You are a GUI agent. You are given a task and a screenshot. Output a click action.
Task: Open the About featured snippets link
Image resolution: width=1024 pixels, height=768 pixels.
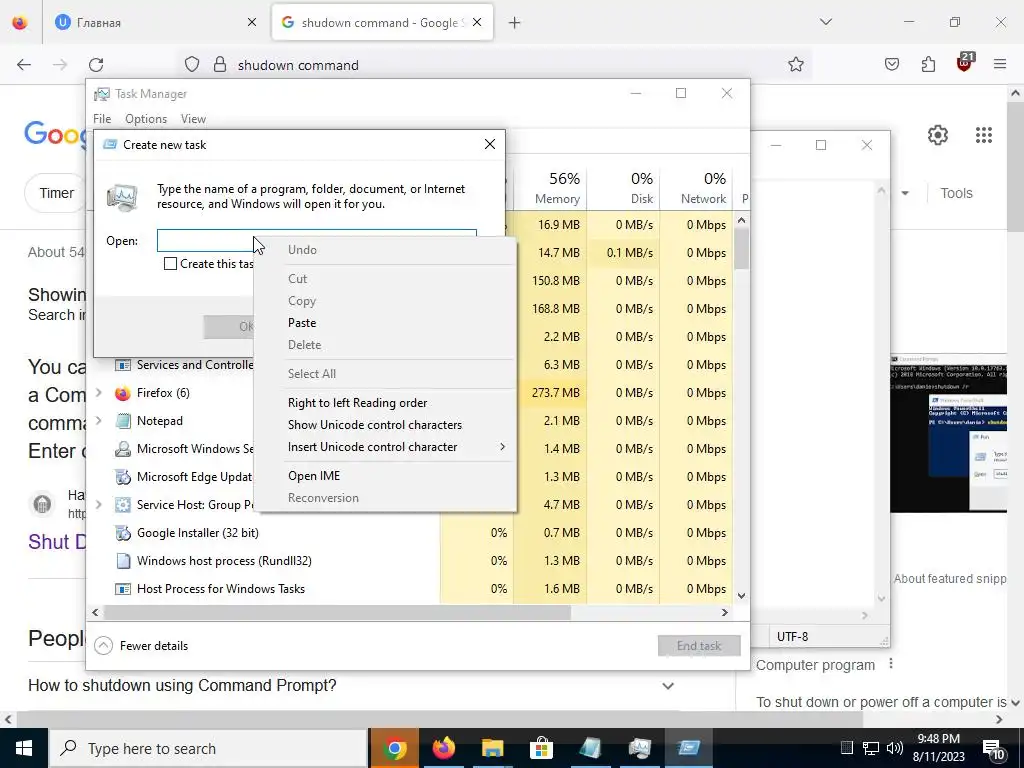pyautogui.click(x=950, y=579)
